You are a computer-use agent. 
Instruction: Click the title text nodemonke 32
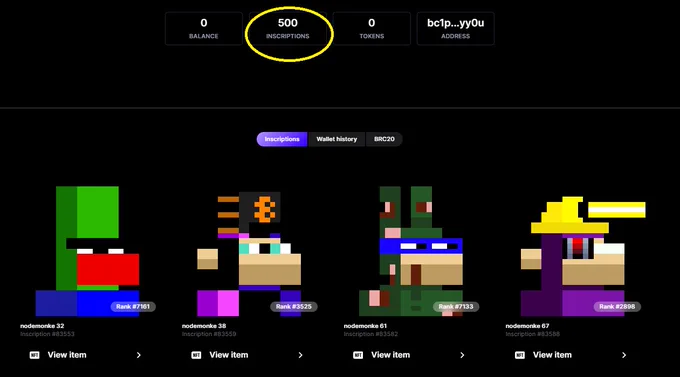tap(42, 326)
